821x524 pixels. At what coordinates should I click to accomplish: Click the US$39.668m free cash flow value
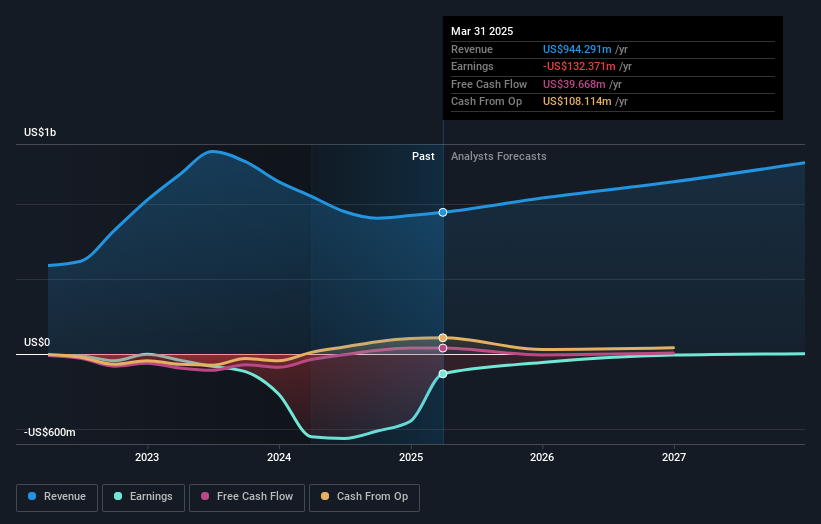[574, 84]
